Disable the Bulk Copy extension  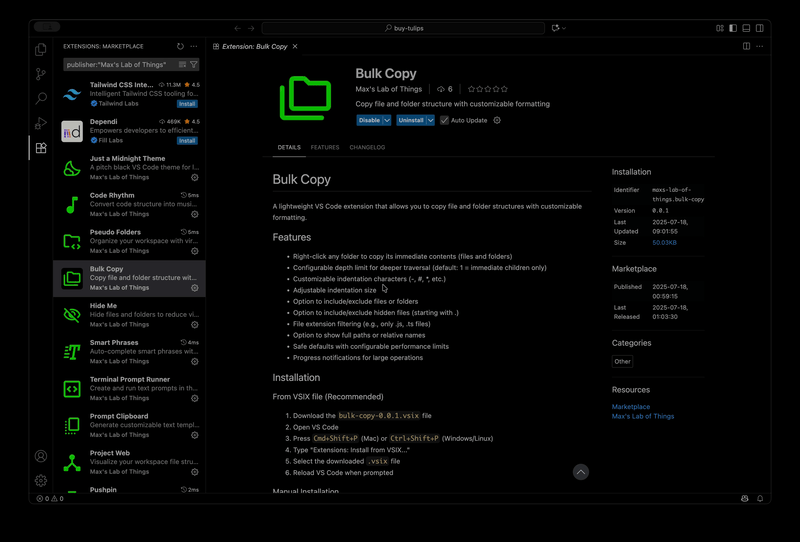click(x=369, y=120)
